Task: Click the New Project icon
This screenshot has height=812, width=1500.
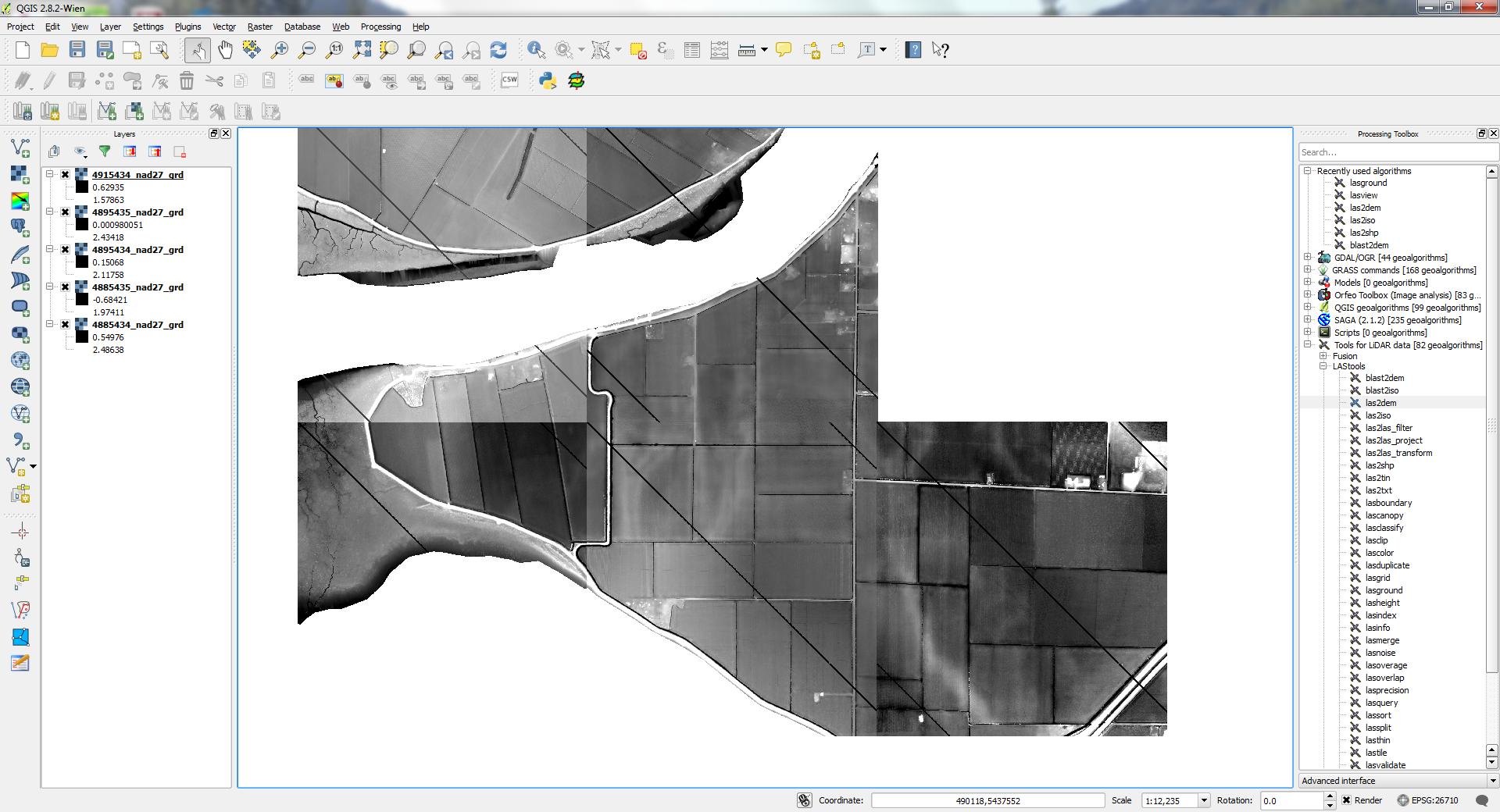Action: click(23, 50)
